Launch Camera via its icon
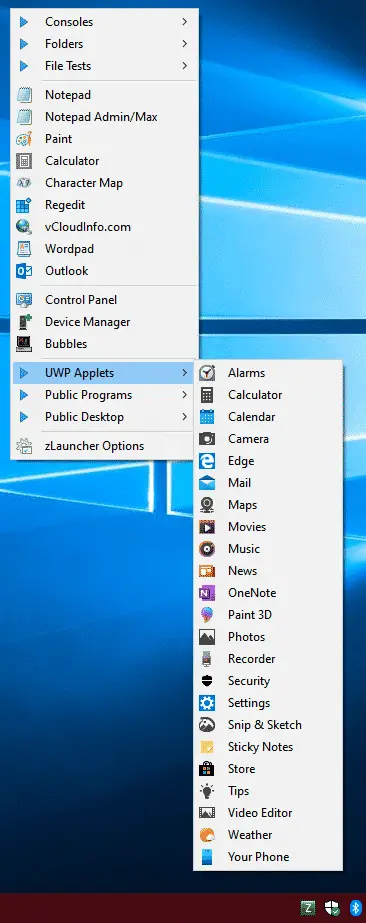Image resolution: width=366 pixels, height=923 pixels. (207, 439)
